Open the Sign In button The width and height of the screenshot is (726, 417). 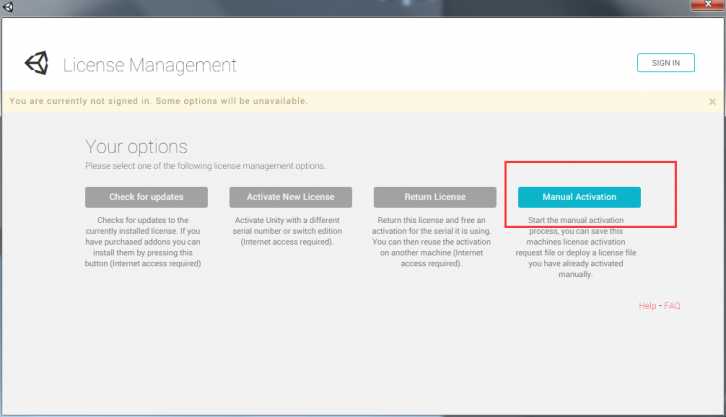(x=666, y=63)
